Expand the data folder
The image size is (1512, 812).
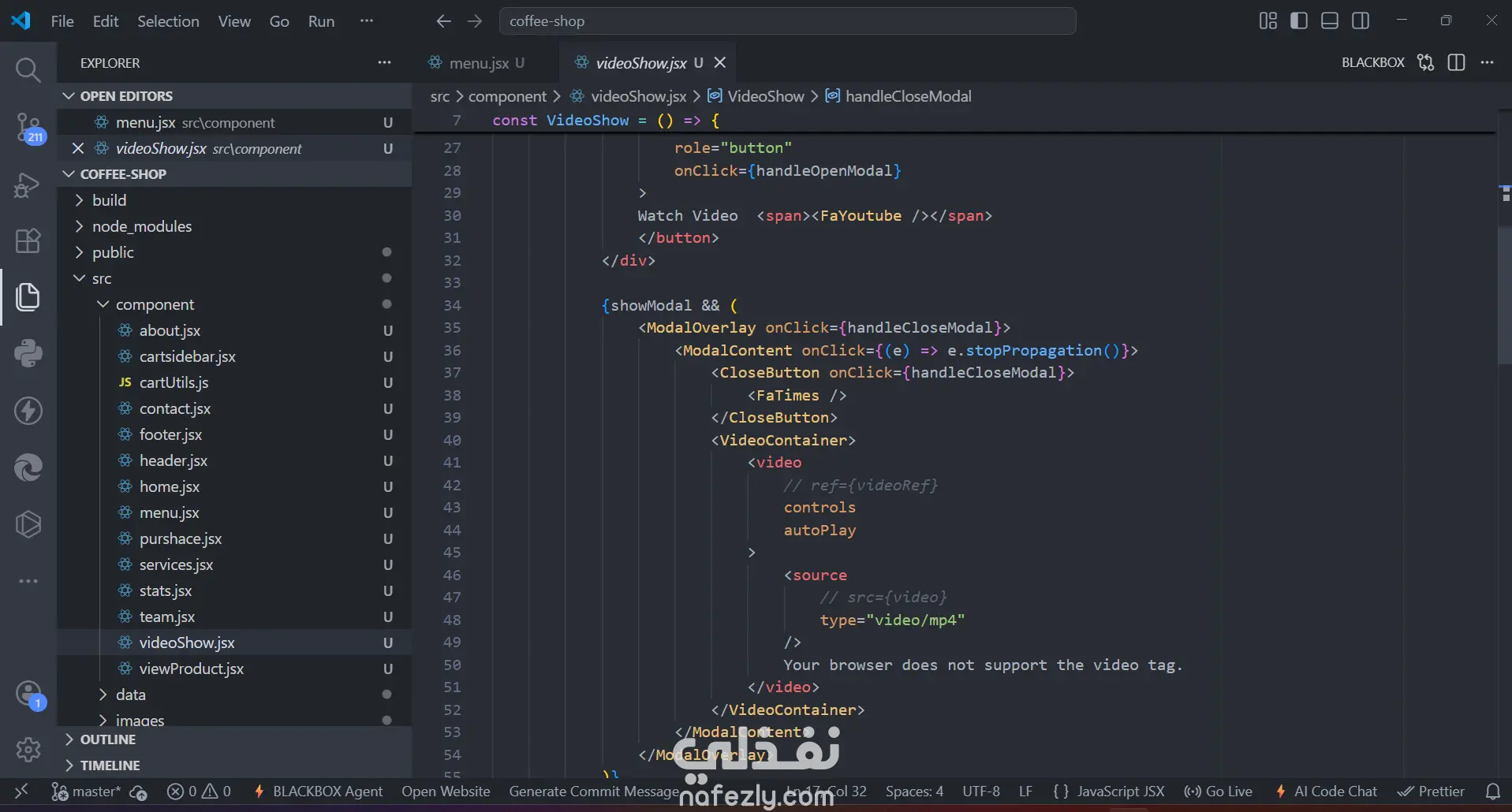(234, 695)
